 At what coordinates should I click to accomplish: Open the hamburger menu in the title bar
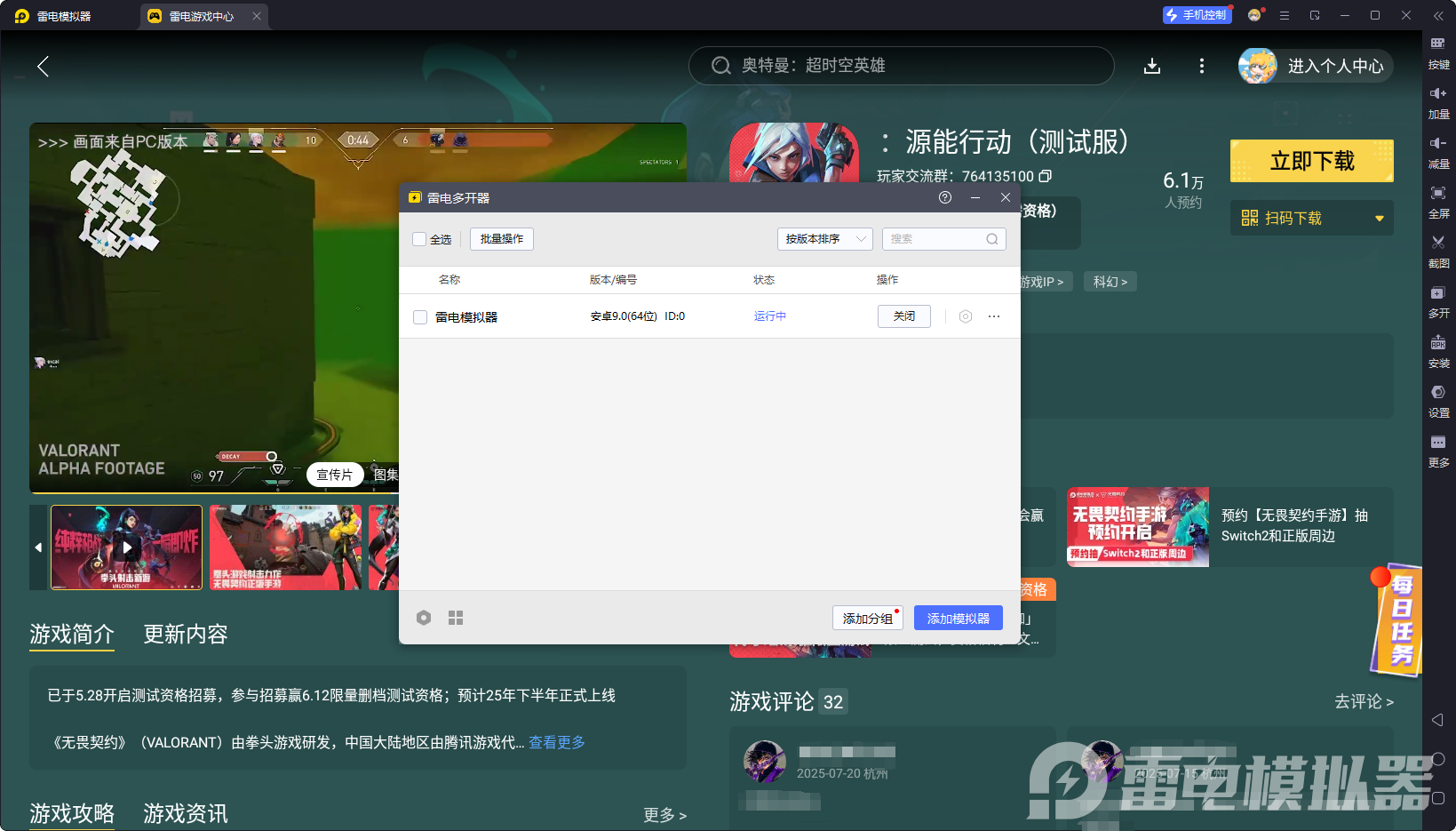(x=1285, y=15)
